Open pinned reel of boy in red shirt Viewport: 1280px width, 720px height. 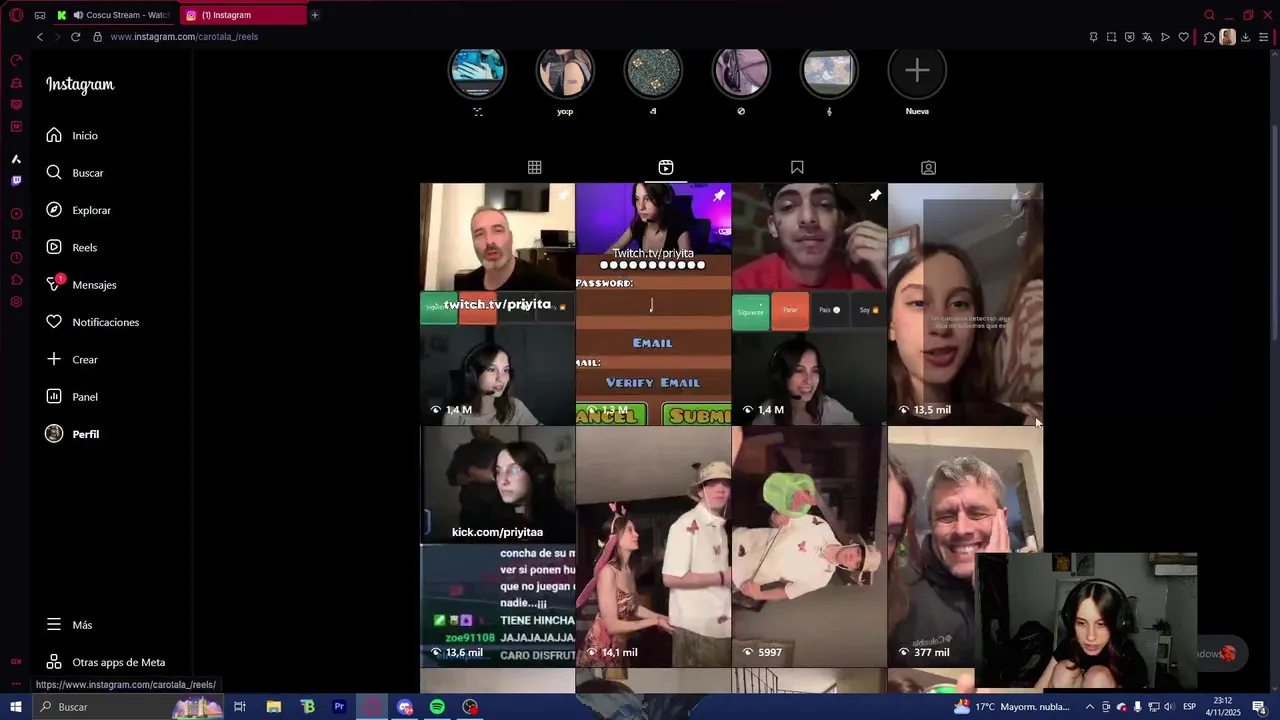[x=809, y=304]
